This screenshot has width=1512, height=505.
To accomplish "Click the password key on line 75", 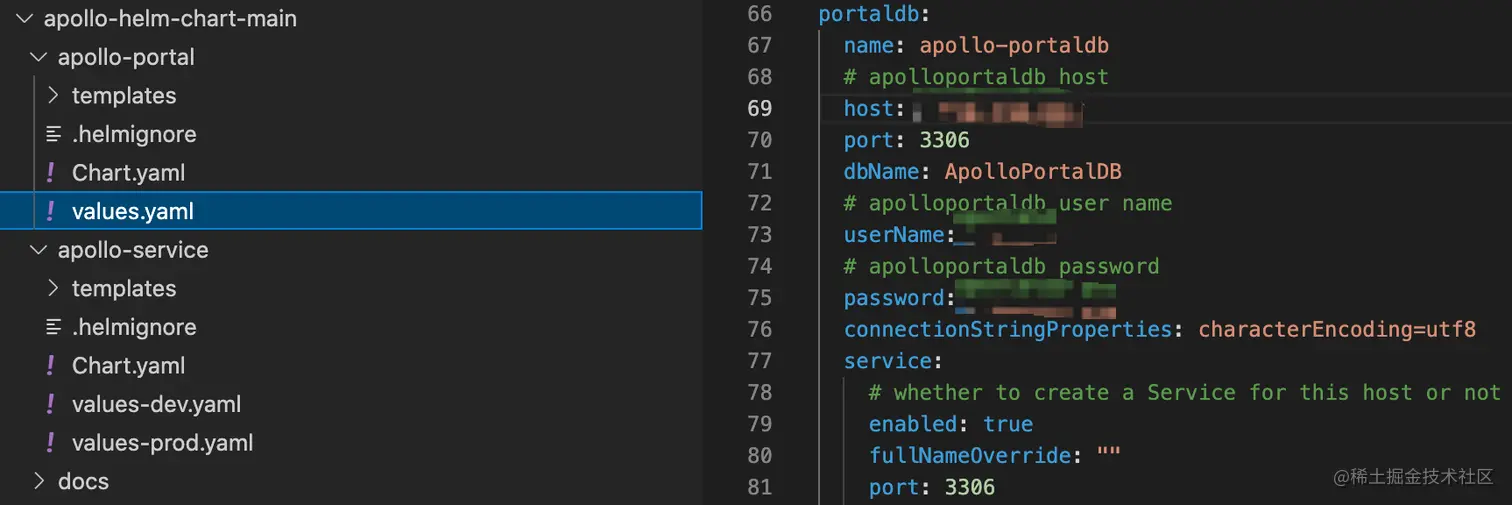I will tap(894, 298).
